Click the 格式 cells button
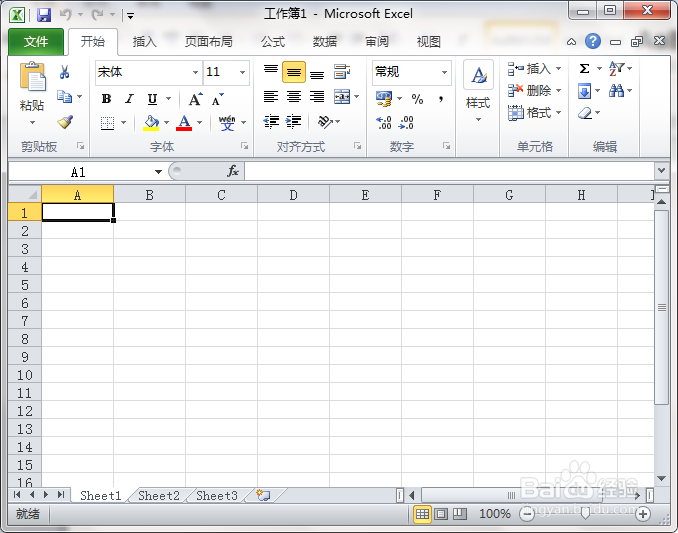Viewport: 678px width, 533px height. click(x=534, y=113)
